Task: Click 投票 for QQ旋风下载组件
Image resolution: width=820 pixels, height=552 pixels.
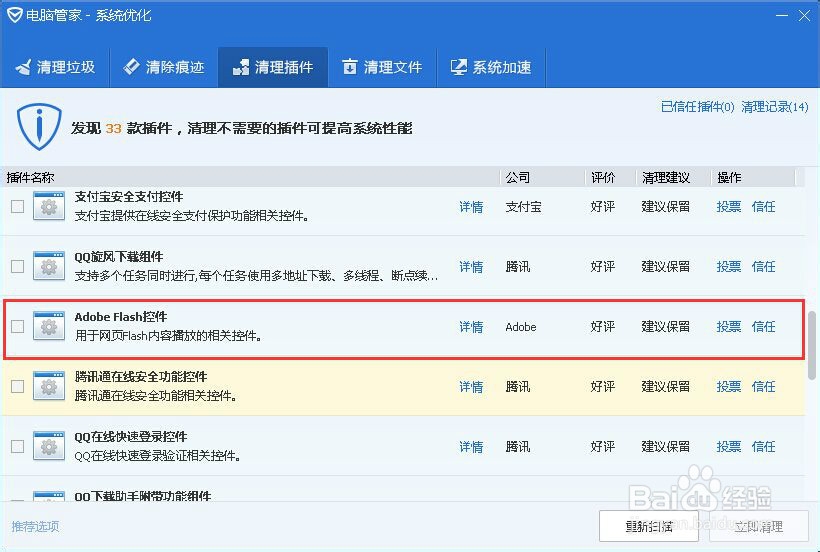Action: [728, 267]
